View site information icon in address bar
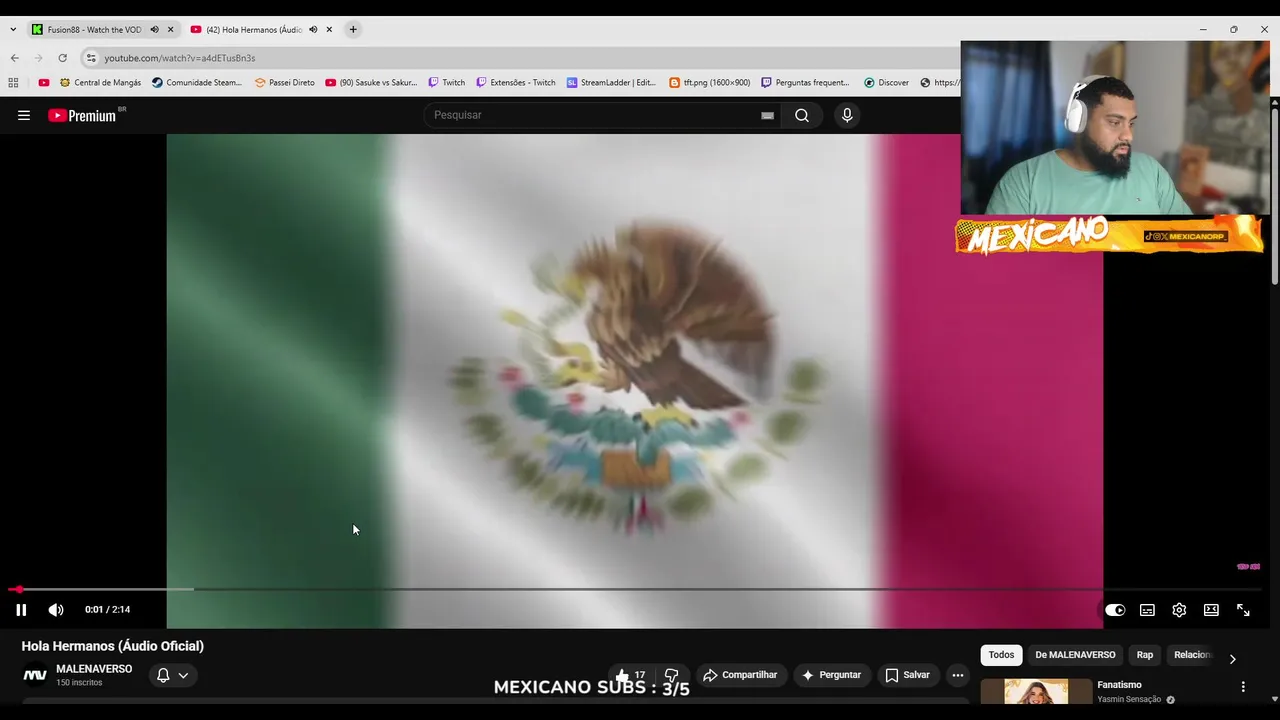The height and width of the screenshot is (720, 1280). 91,58
